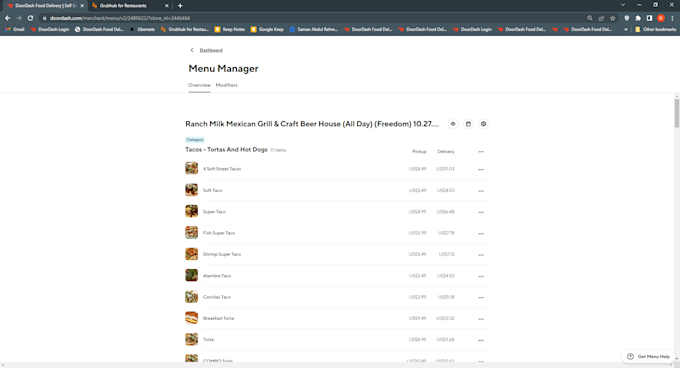Screen dimensions: 680x368
Task: Click the Ranch Milk Mexican Grill menu title
Action: 312,124
